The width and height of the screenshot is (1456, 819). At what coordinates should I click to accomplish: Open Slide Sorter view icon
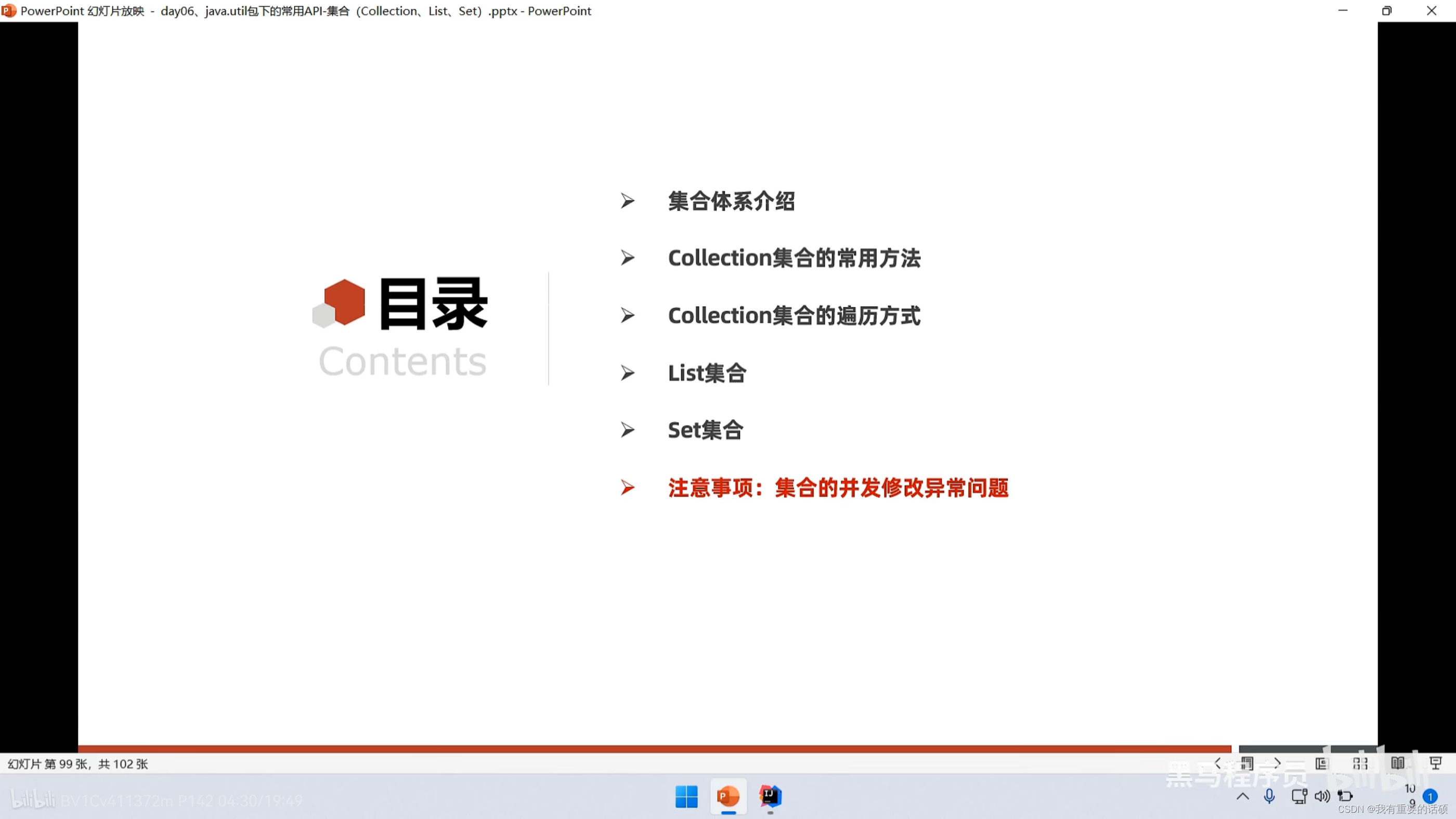[1360, 763]
